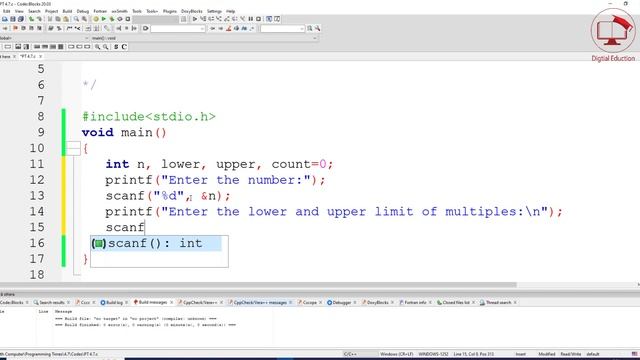Open the Plugins menu

coord(170,11)
